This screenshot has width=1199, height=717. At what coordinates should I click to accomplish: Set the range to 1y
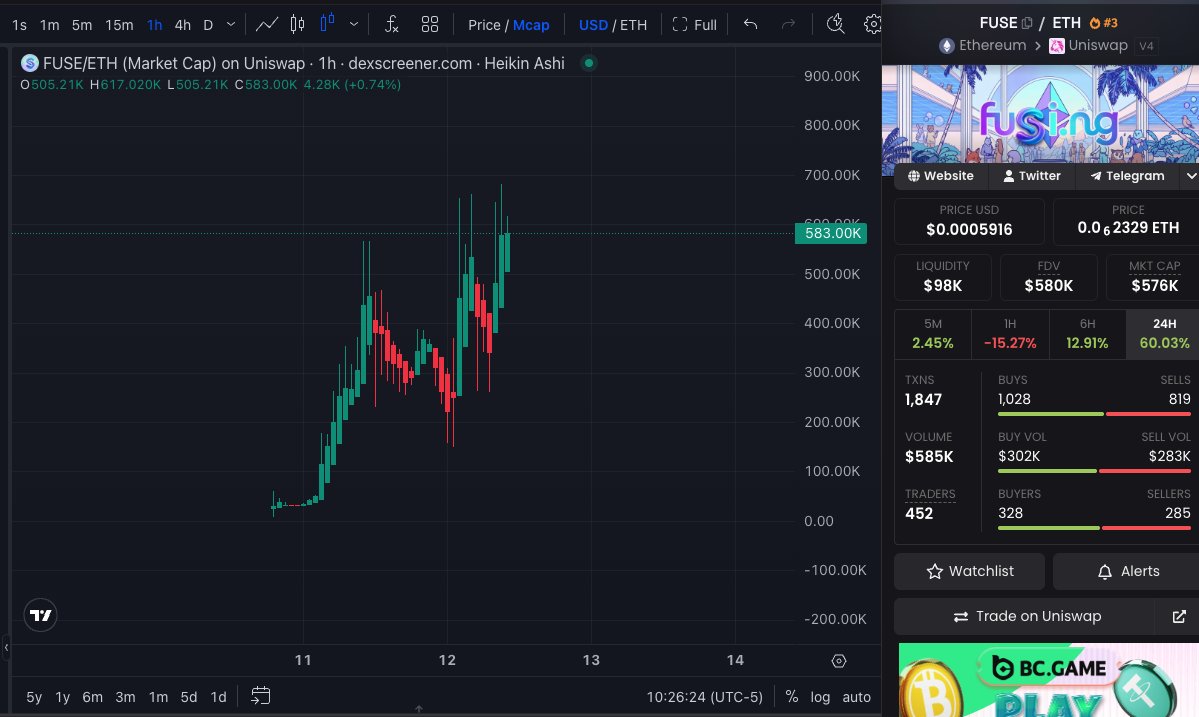coord(63,697)
